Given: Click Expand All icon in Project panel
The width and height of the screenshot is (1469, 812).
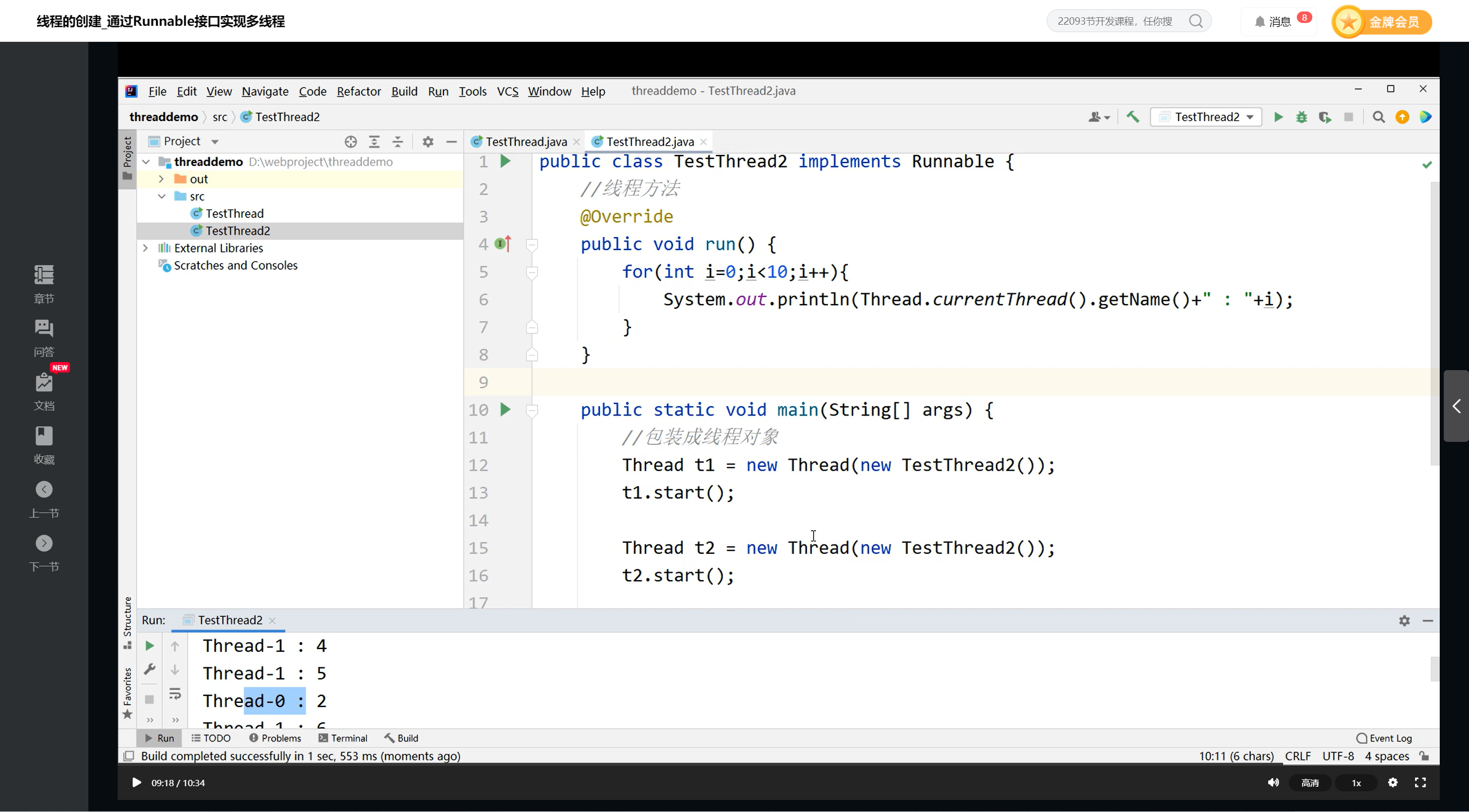Looking at the screenshot, I should pos(374,142).
